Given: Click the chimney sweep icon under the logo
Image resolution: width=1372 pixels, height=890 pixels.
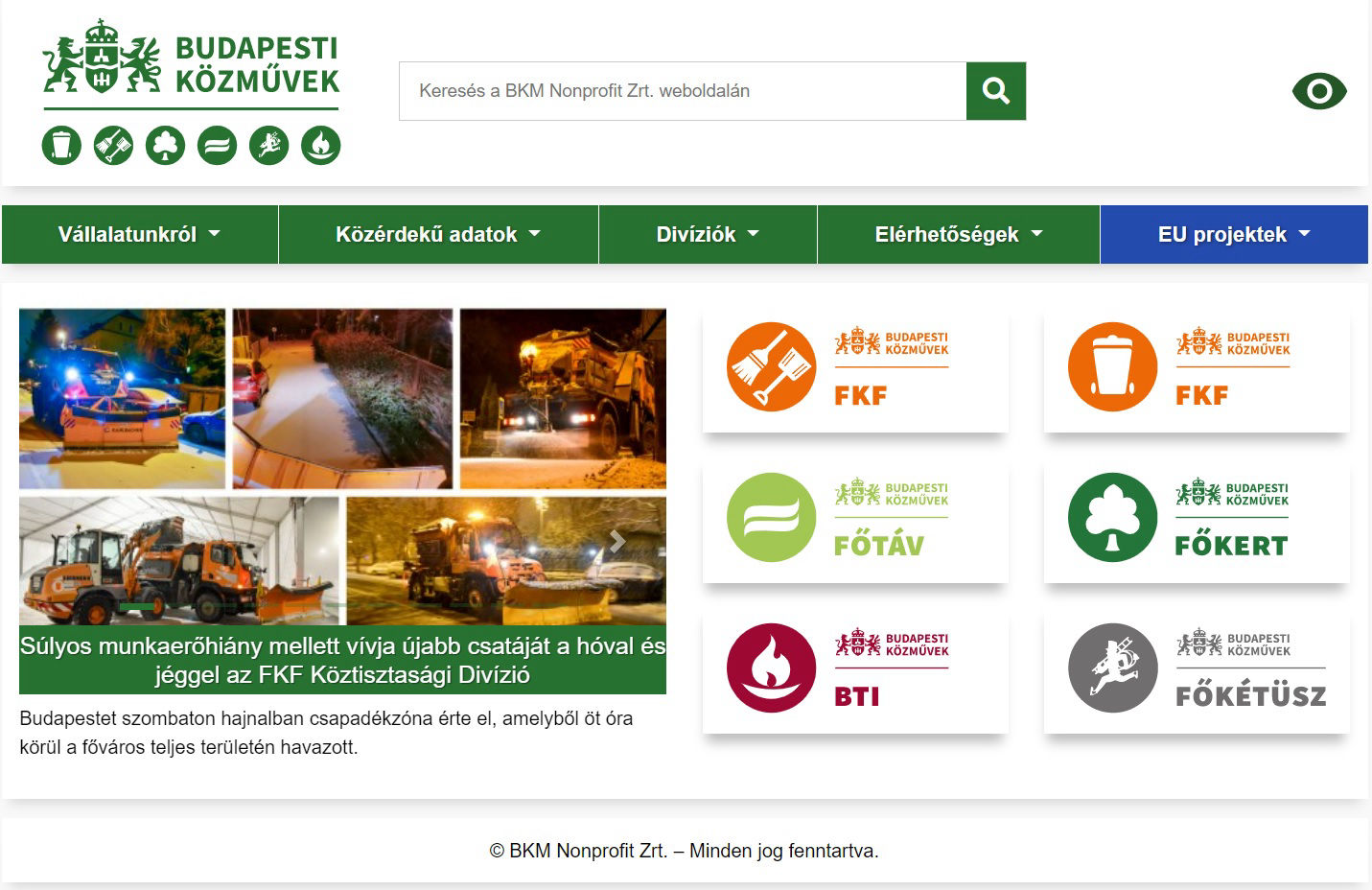Looking at the screenshot, I should (268, 146).
